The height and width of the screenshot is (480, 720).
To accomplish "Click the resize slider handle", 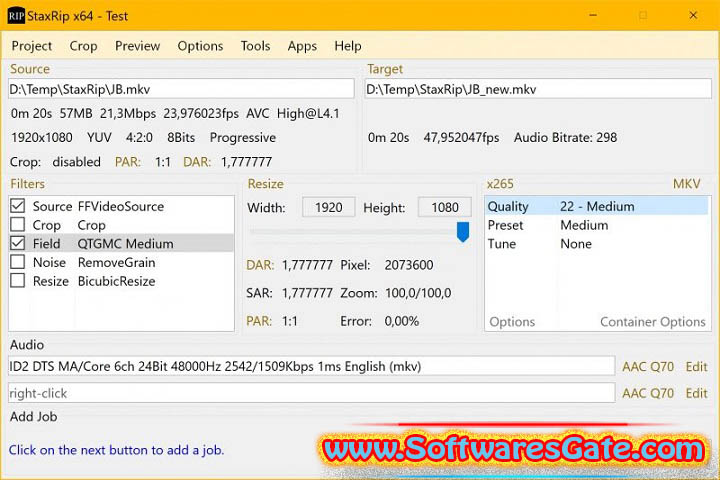I will tap(463, 232).
